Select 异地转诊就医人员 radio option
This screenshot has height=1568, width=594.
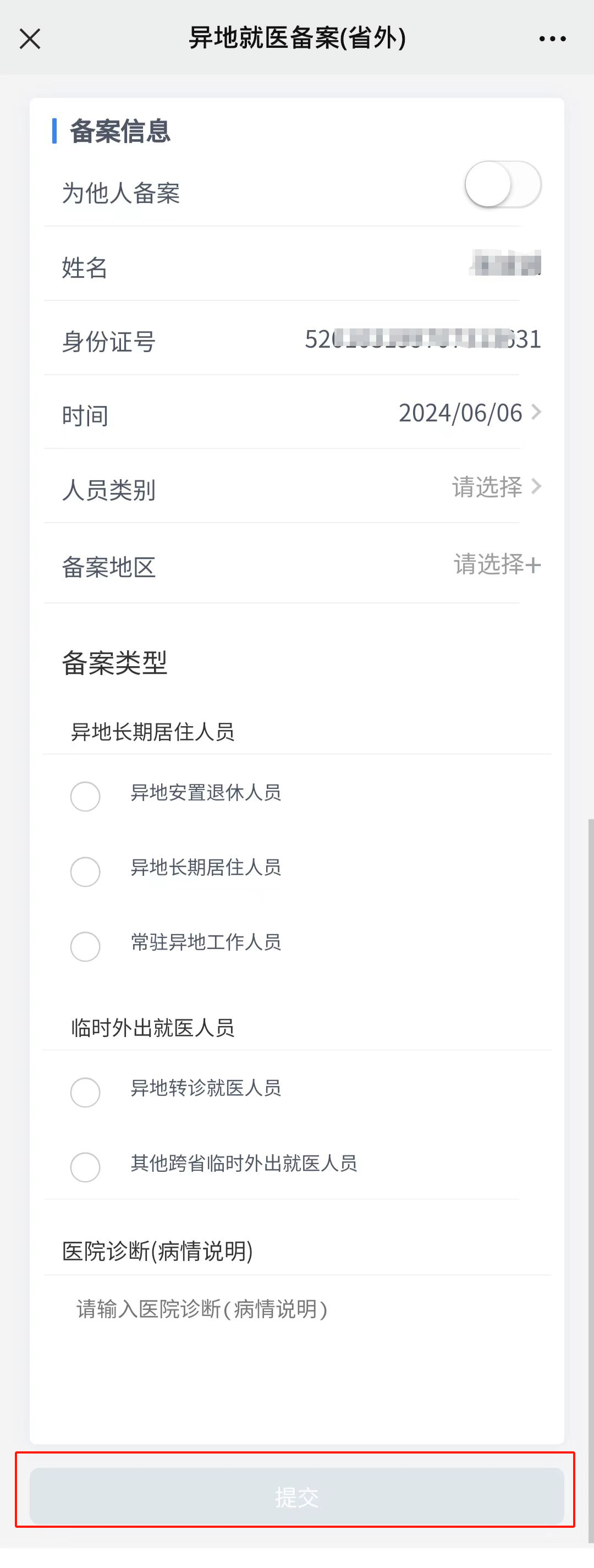[x=85, y=1092]
